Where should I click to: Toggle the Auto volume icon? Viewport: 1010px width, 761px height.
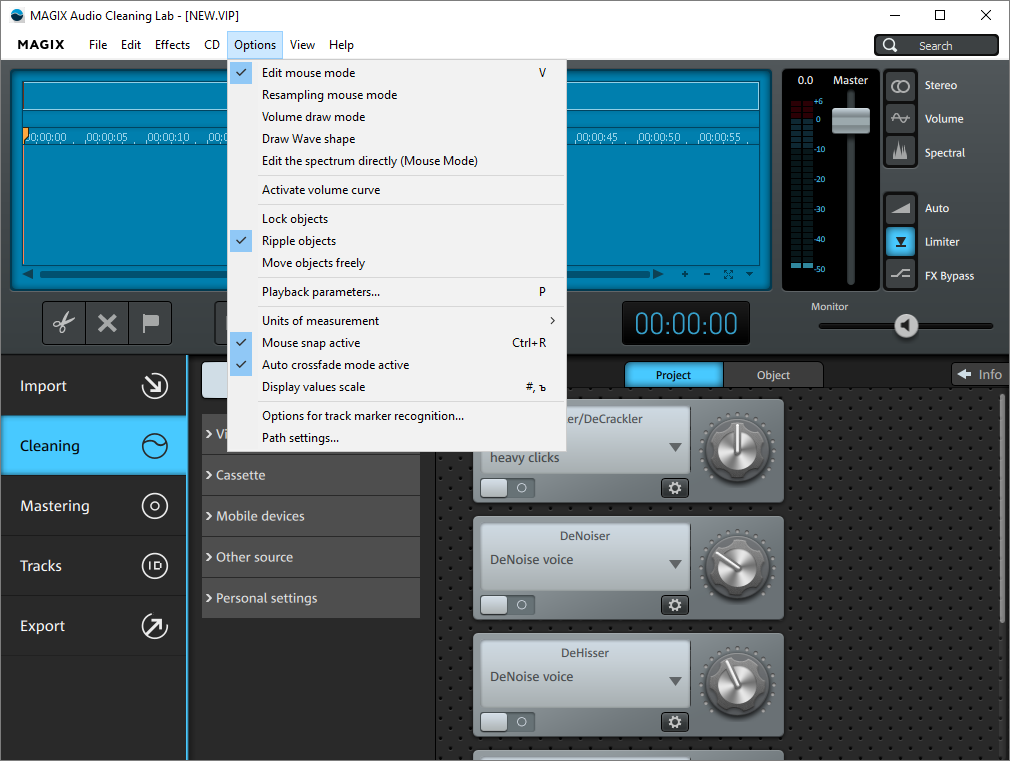click(900, 208)
